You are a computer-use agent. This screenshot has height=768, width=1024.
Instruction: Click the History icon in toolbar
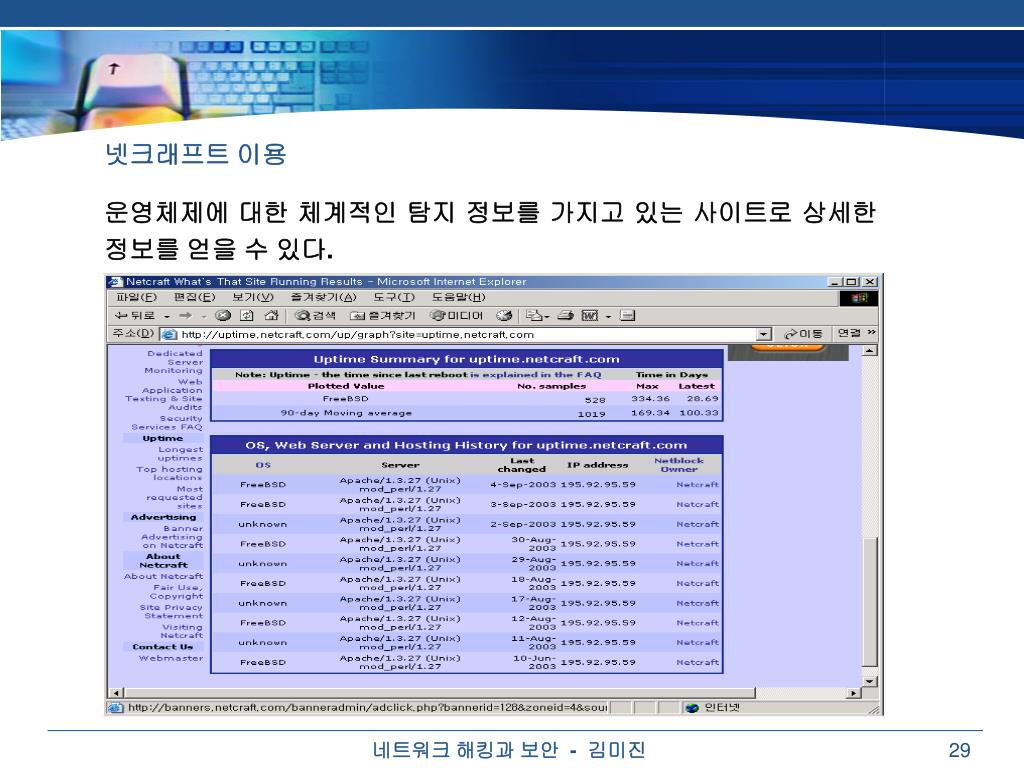(x=504, y=315)
